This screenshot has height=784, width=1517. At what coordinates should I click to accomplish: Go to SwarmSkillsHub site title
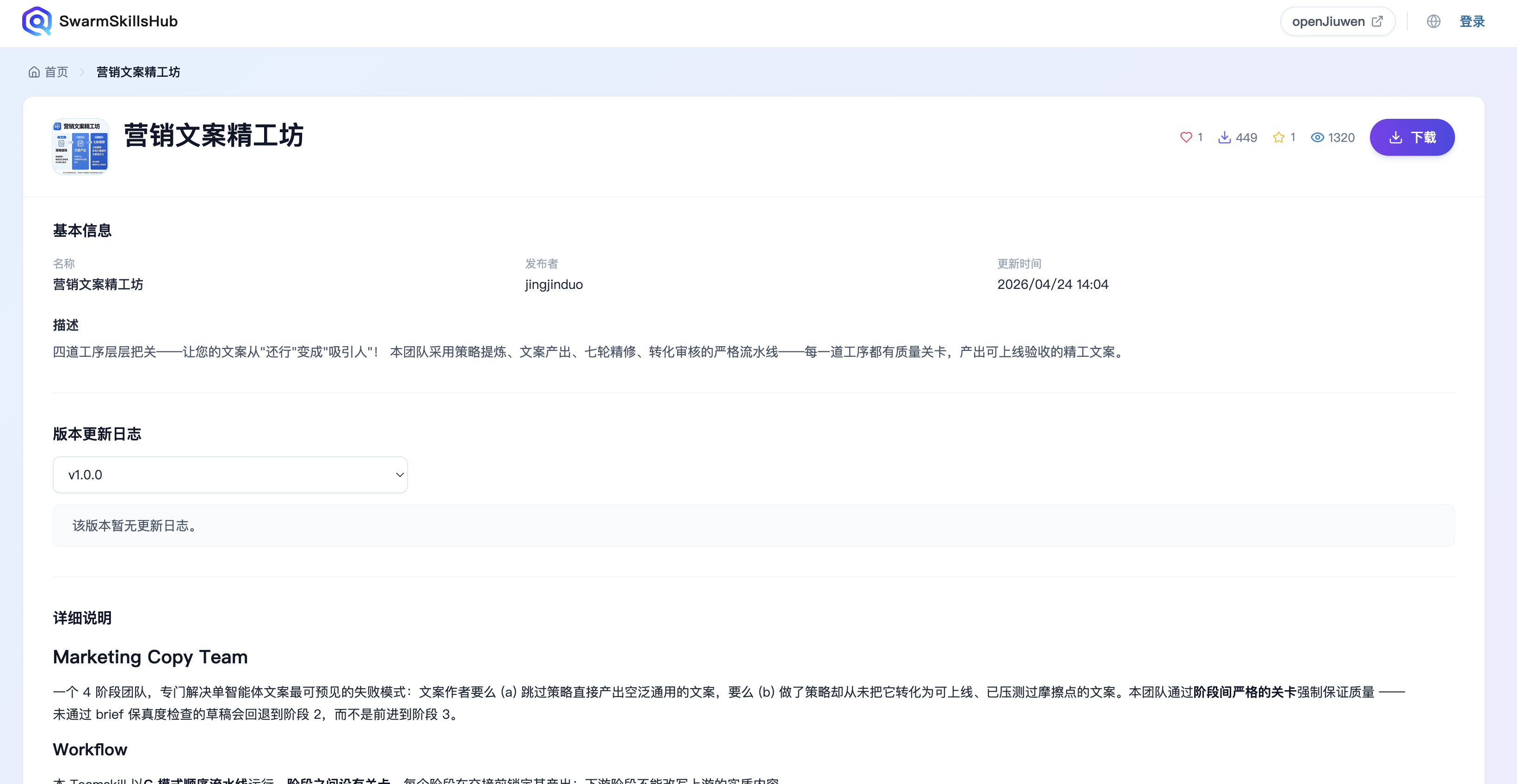[118, 21]
